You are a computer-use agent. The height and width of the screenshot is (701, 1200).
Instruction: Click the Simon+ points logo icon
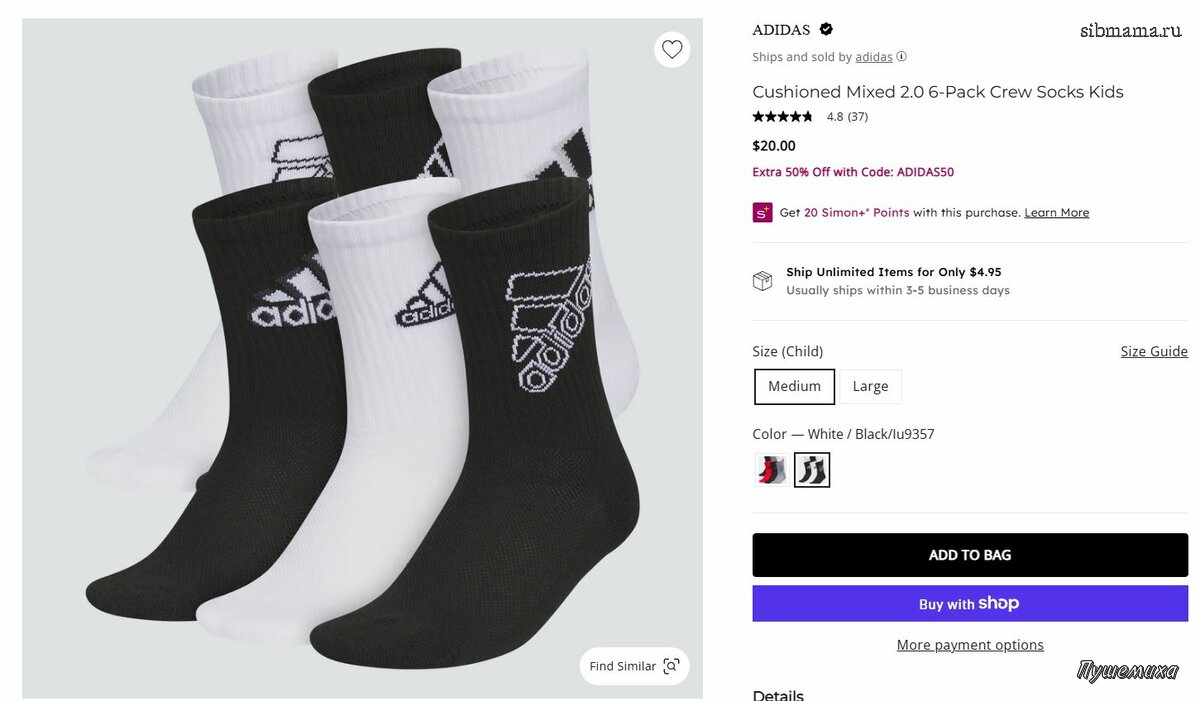[762, 212]
